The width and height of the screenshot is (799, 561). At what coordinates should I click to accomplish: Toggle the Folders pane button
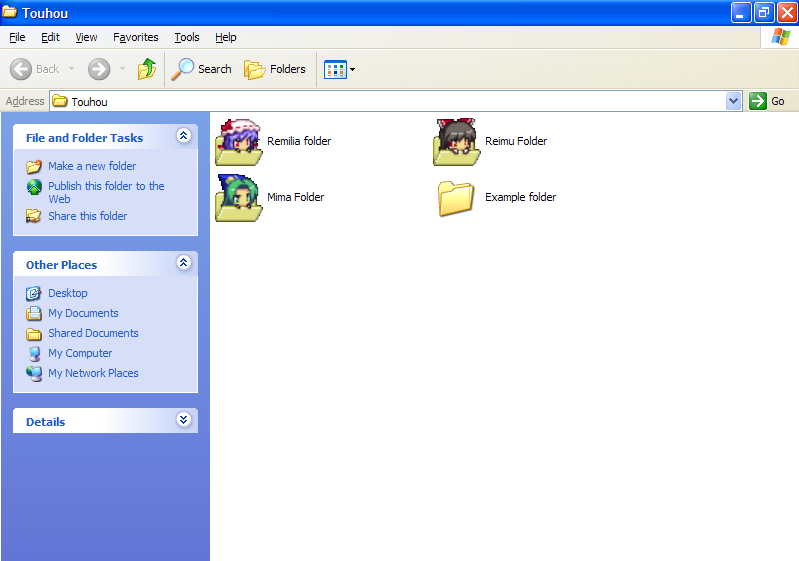point(275,69)
